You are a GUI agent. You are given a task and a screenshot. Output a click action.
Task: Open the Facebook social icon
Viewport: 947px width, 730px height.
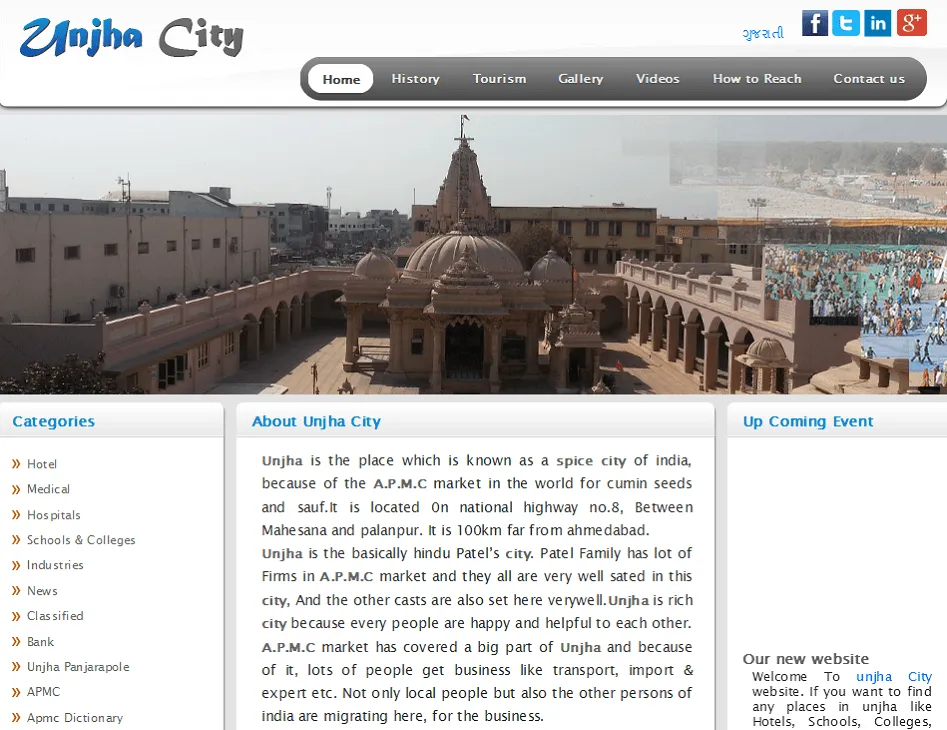coord(815,23)
